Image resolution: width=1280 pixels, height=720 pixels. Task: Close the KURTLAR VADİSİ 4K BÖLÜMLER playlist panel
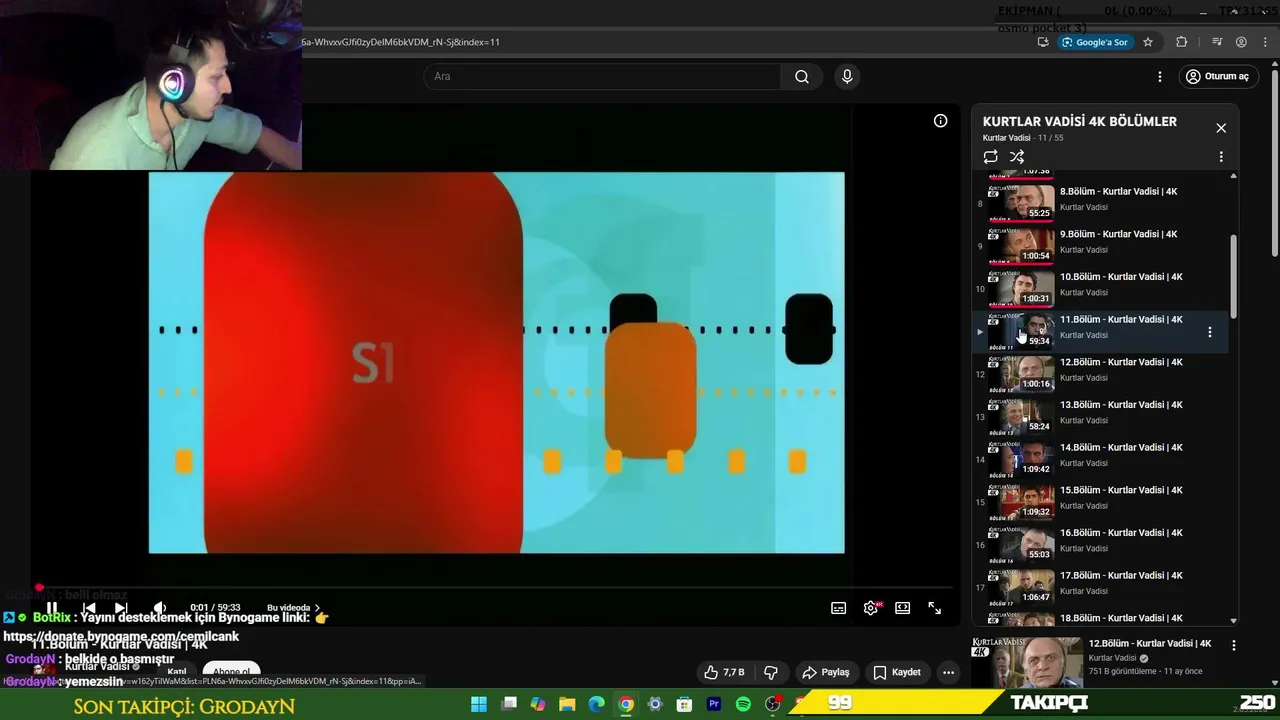(1221, 128)
